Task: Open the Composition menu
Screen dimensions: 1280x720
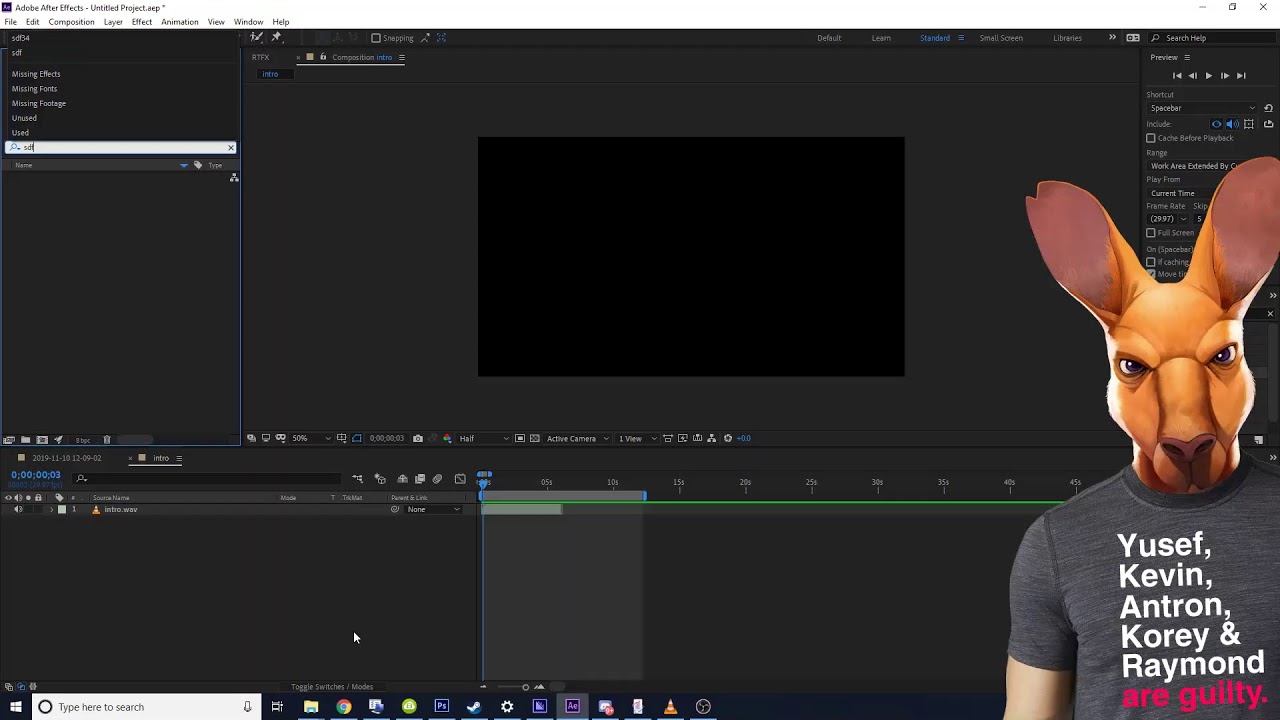Action: (x=71, y=22)
